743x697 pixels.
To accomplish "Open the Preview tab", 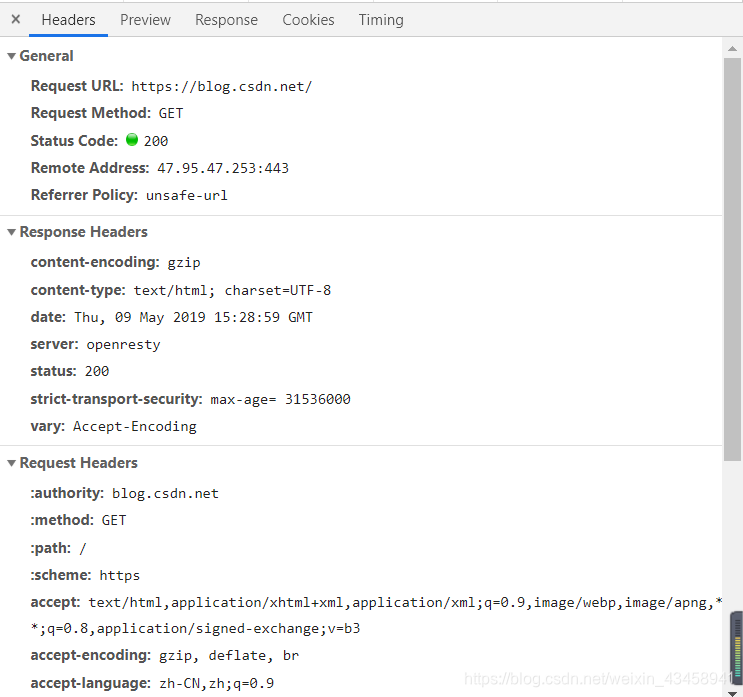I will (x=145, y=20).
